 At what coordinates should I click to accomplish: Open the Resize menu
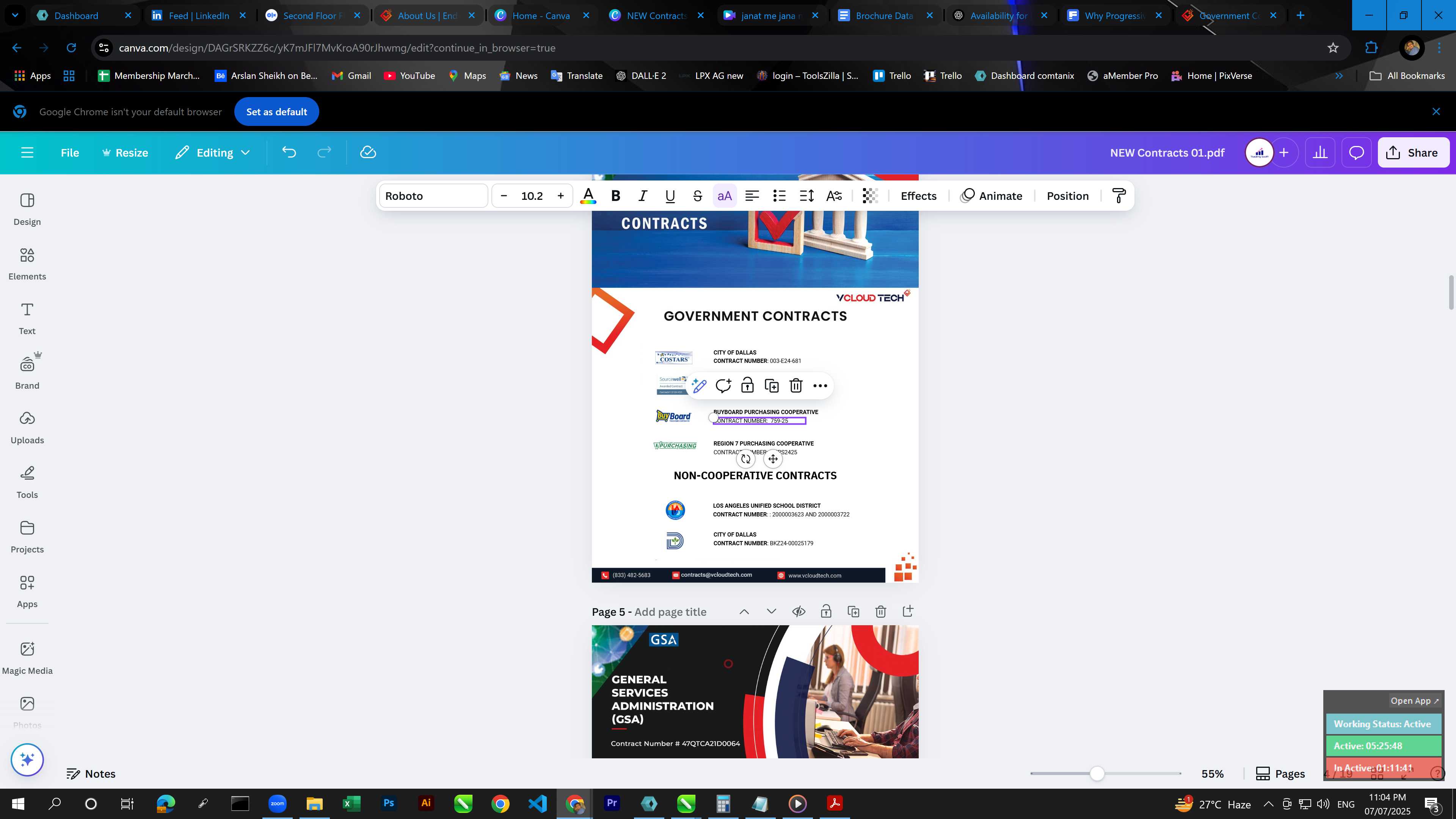click(125, 152)
